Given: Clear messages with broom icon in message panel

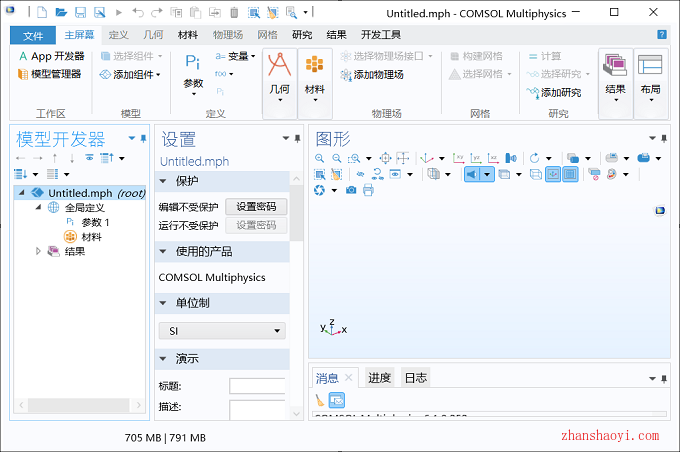Looking at the screenshot, I should click(320, 400).
